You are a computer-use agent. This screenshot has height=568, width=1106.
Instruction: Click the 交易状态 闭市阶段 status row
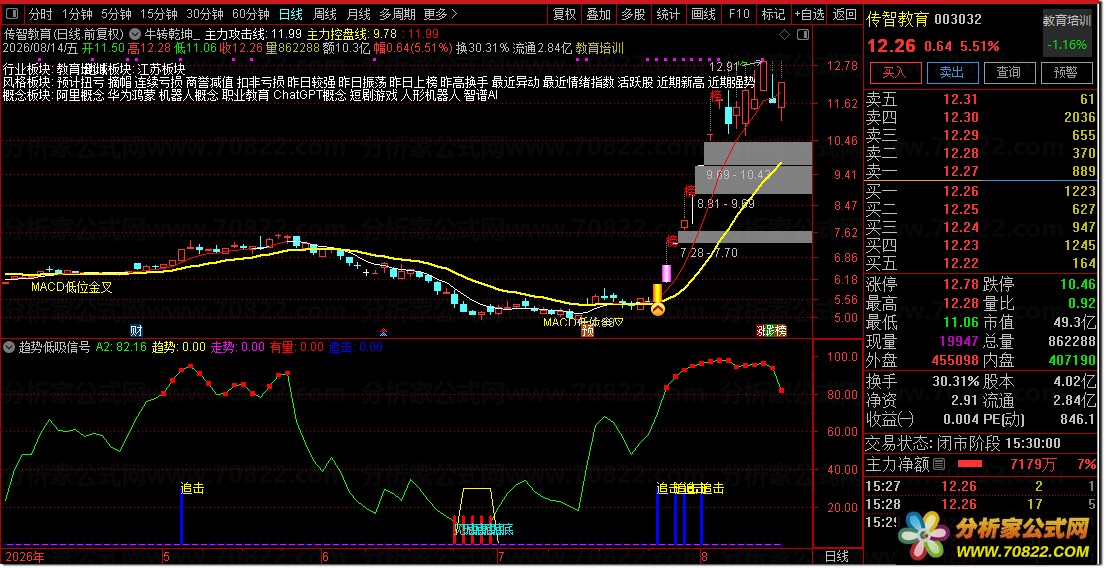point(982,443)
